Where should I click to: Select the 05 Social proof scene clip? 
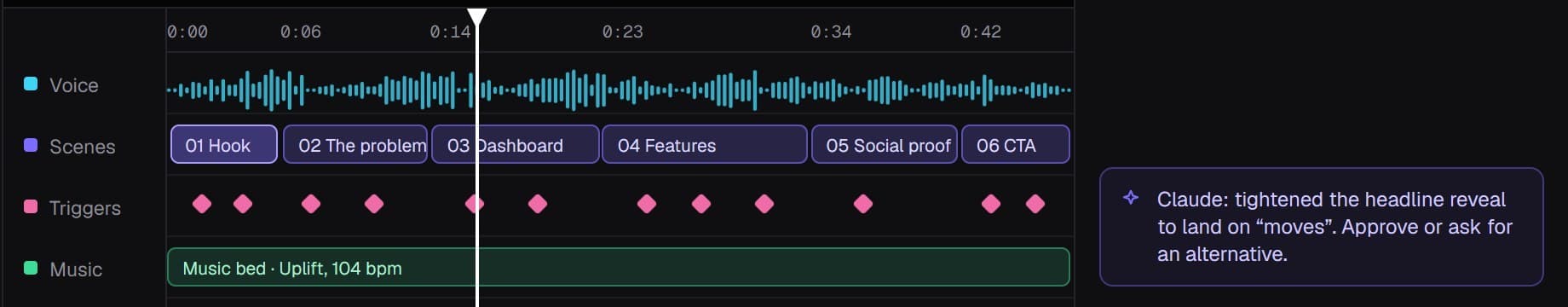885,144
